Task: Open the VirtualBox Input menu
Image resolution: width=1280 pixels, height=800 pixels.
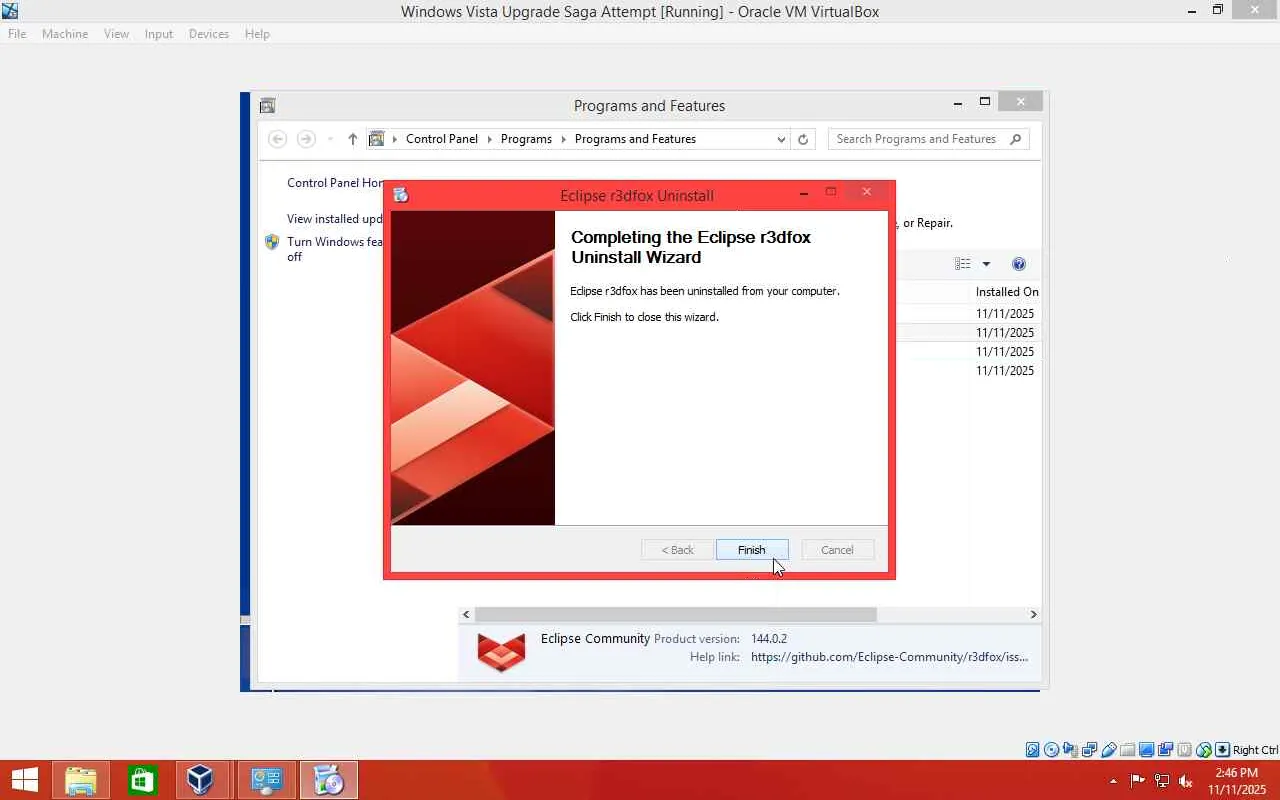Action: click(x=158, y=34)
